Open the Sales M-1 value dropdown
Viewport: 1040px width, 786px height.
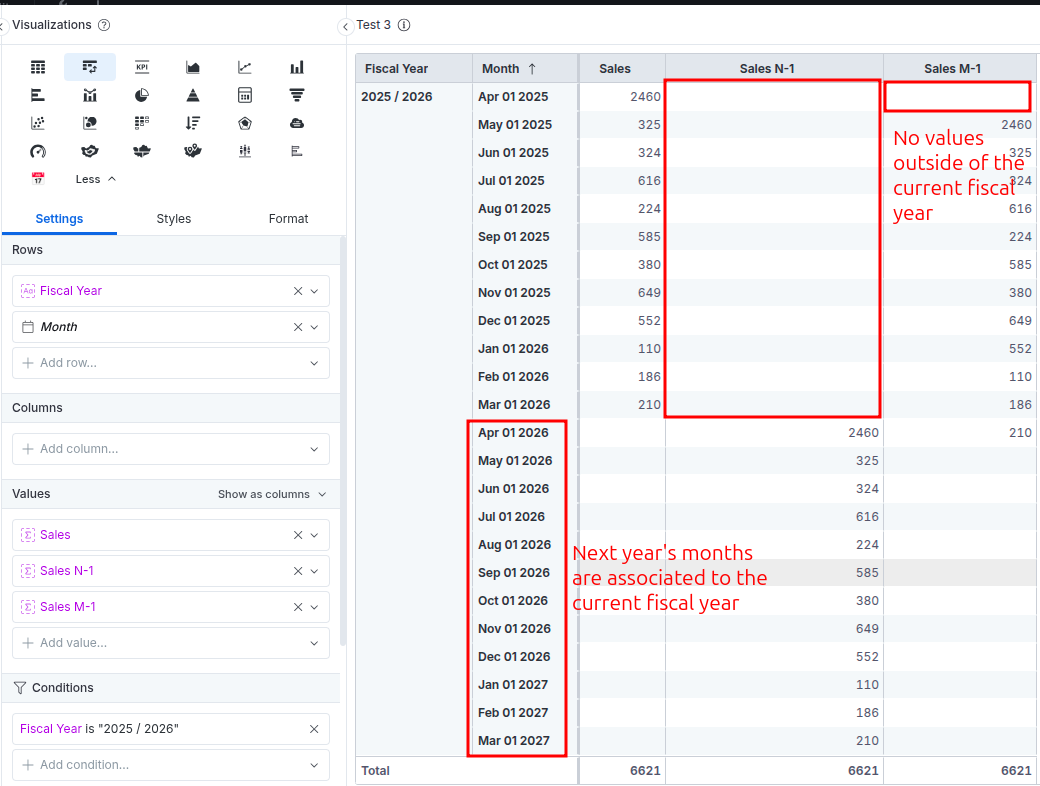tap(314, 607)
